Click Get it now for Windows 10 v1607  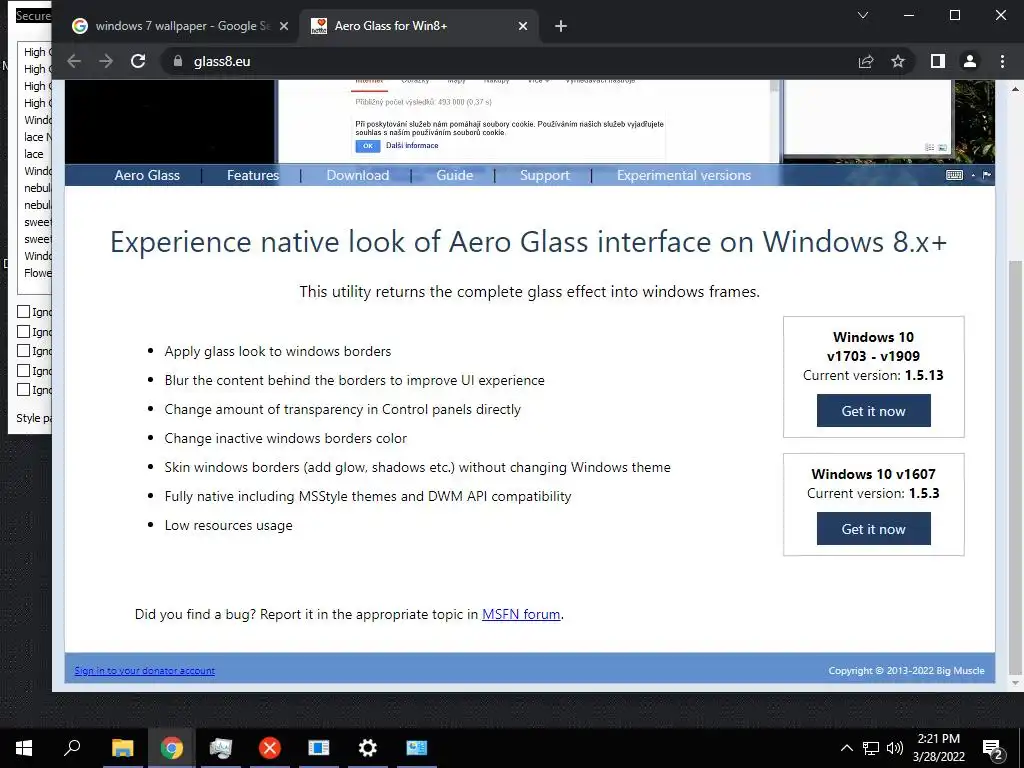click(873, 529)
